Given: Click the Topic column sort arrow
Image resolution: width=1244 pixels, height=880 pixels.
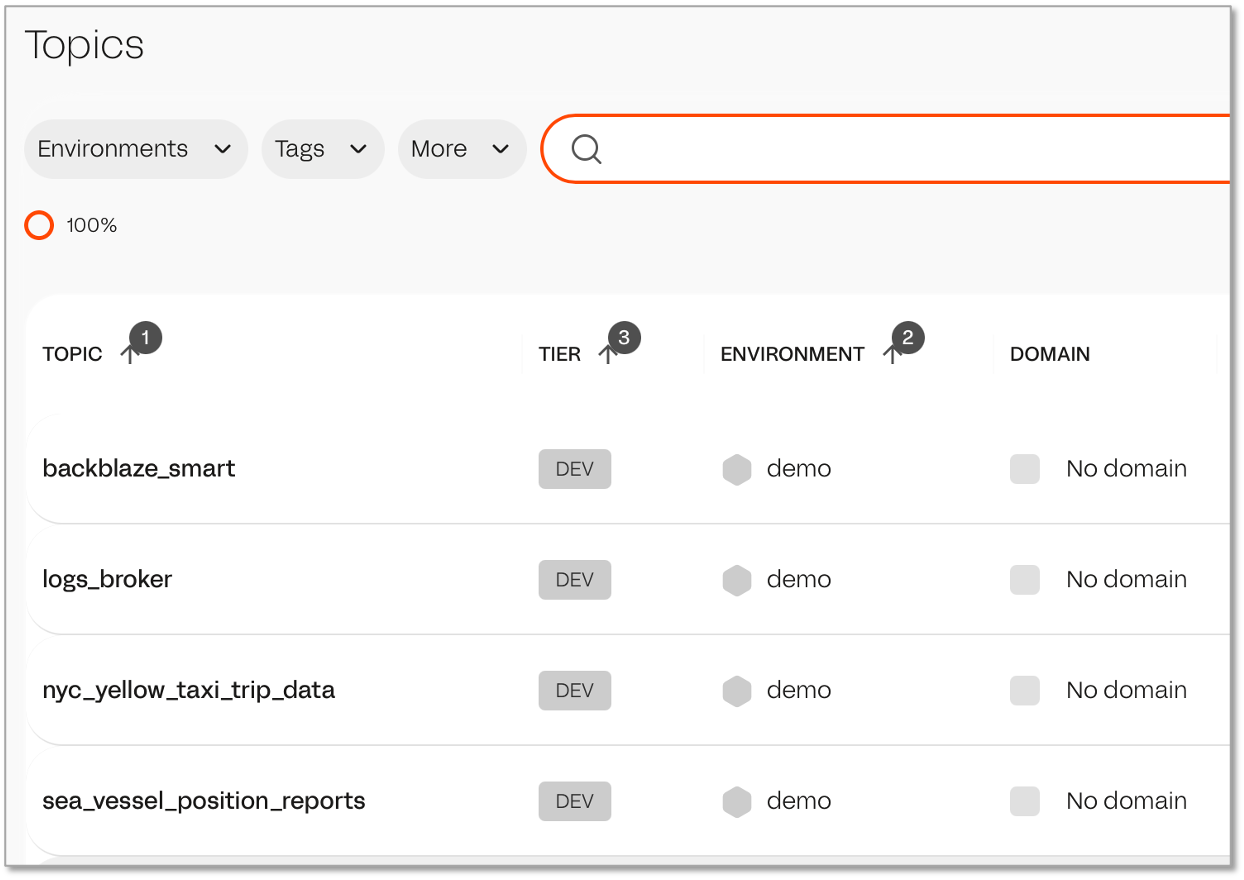Looking at the screenshot, I should pos(129,354).
